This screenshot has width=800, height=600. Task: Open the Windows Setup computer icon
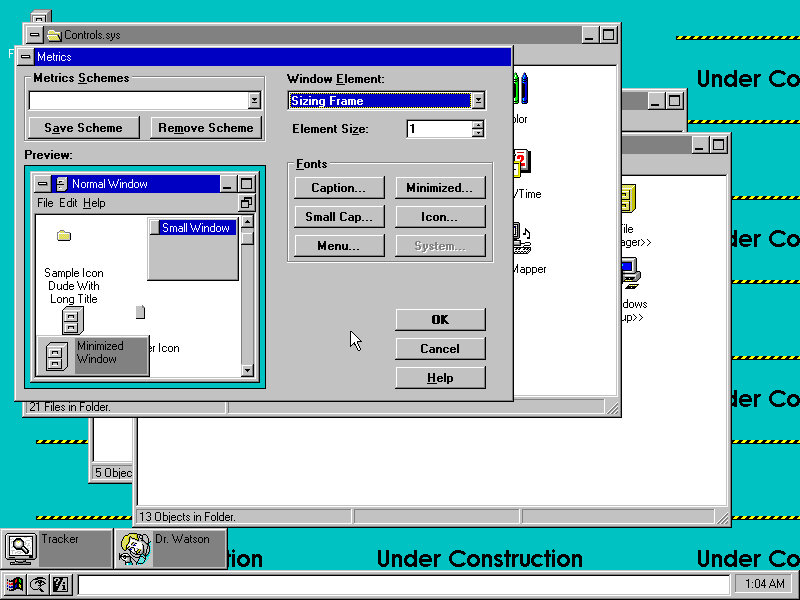click(629, 272)
